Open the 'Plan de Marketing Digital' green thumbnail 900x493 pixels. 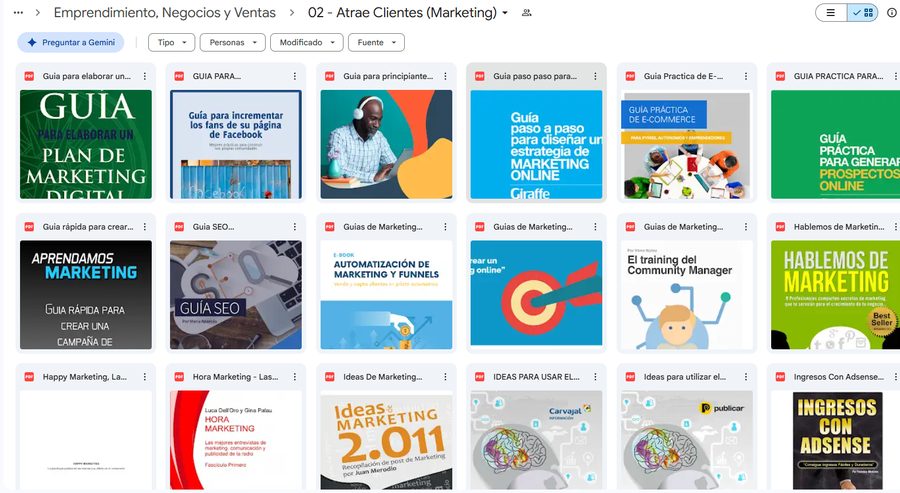pos(86,144)
